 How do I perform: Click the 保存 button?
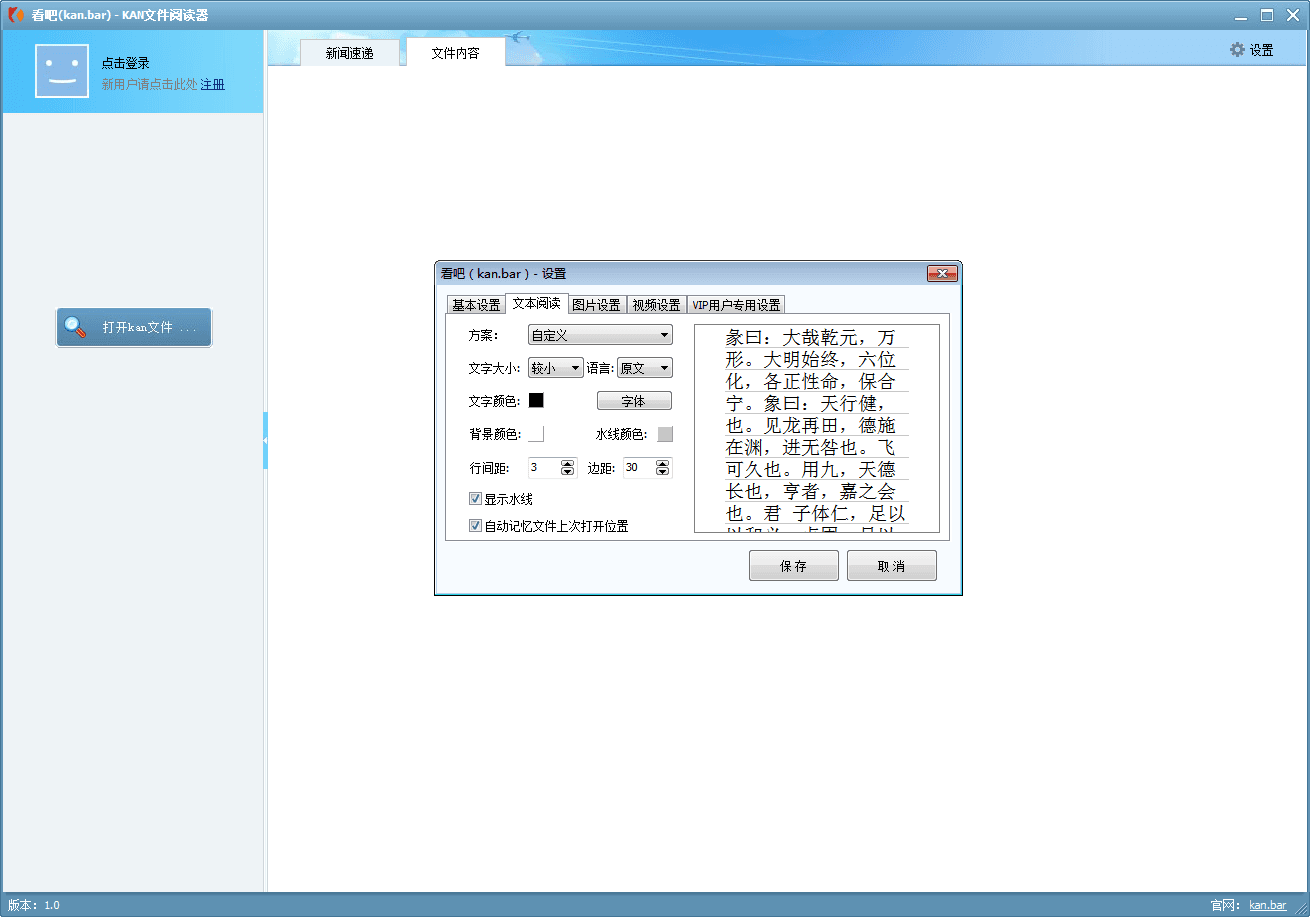tap(793, 566)
